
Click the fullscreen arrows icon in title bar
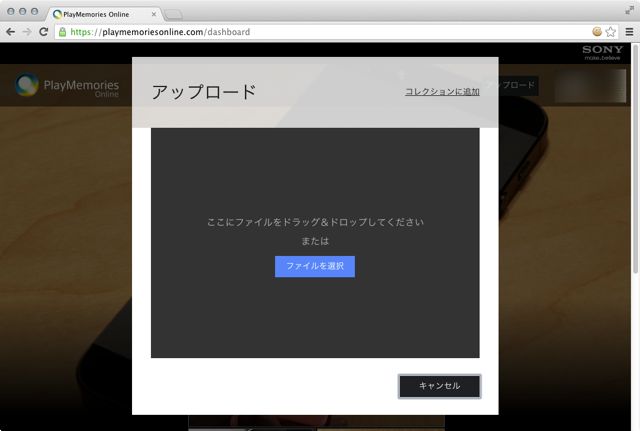click(x=629, y=11)
